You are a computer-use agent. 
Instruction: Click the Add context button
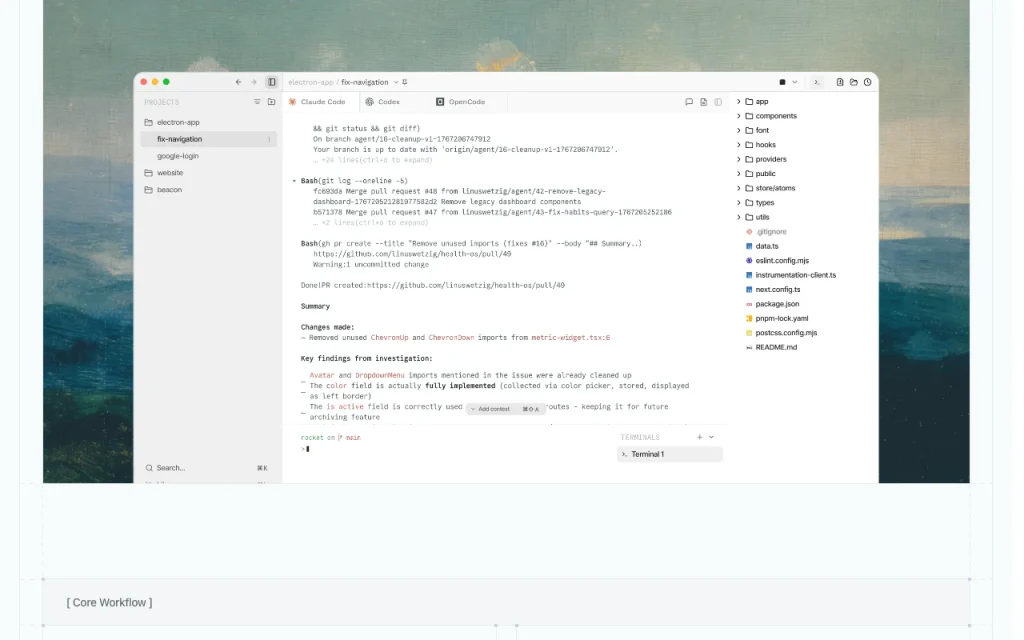(506, 409)
